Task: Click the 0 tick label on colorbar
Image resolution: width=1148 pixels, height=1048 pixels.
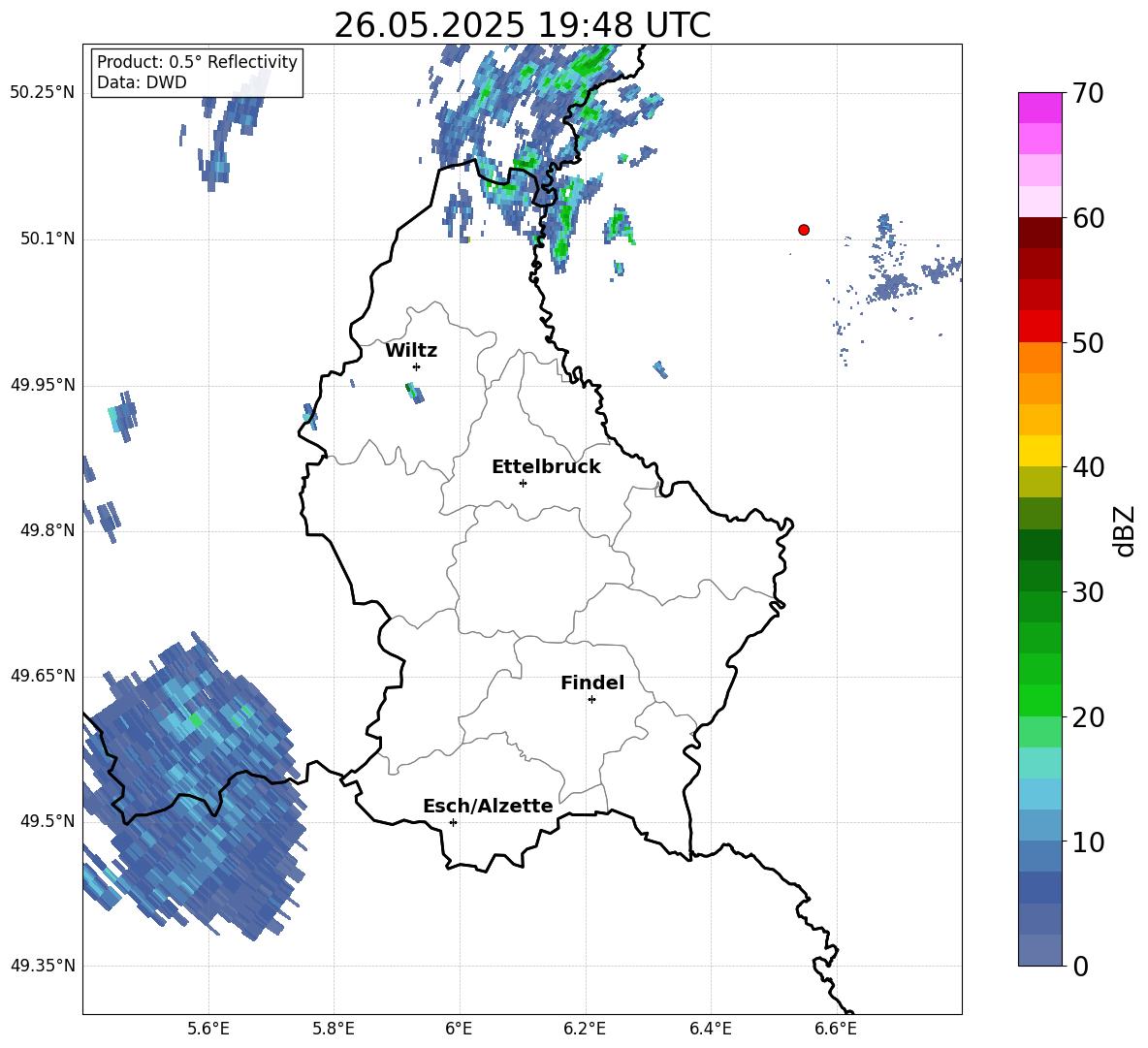Action: coord(1080,966)
